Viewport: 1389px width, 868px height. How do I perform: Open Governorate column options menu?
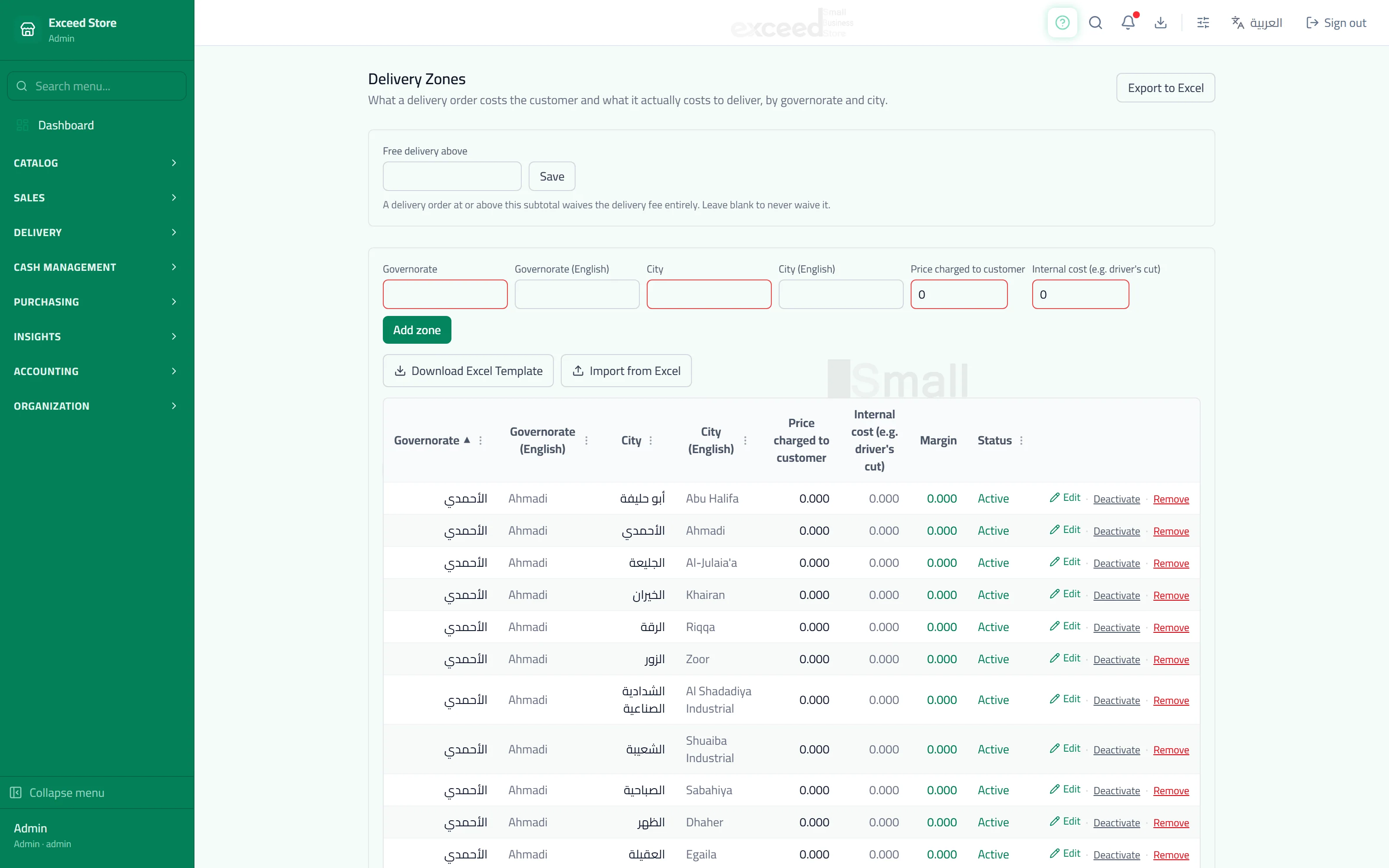click(x=481, y=441)
